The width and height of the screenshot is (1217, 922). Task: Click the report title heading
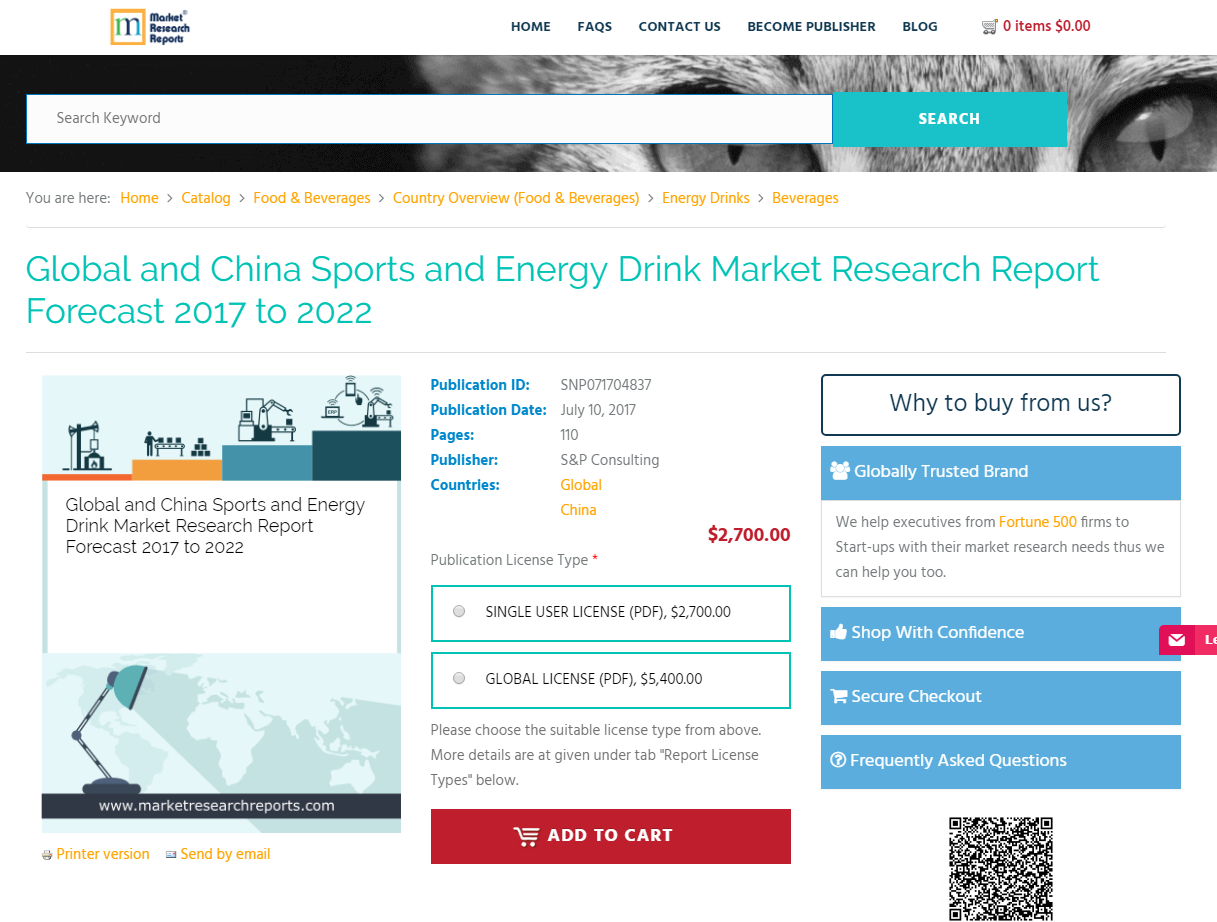[x=562, y=290]
